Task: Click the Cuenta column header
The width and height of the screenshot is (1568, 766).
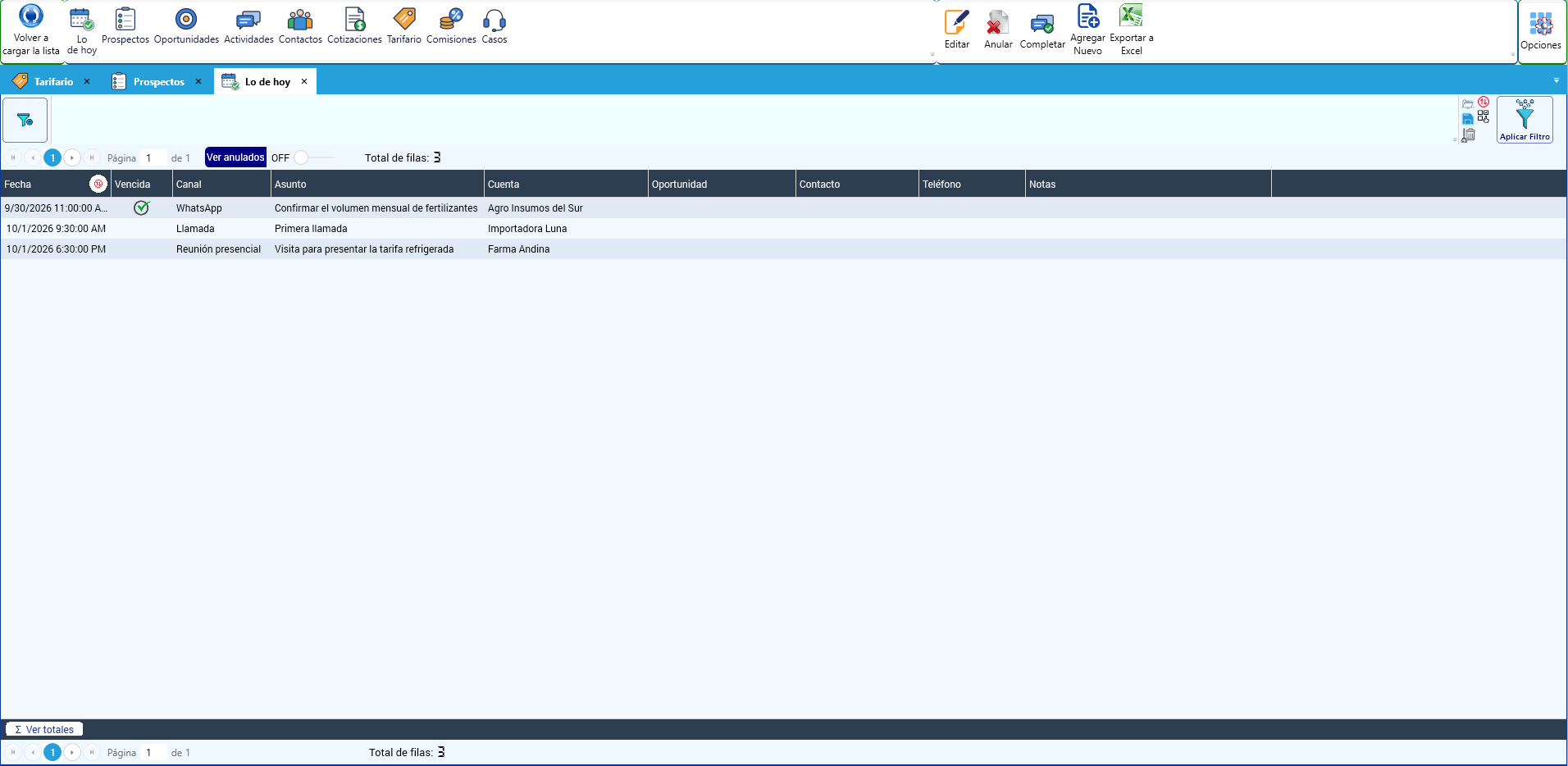Action: click(566, 184)
